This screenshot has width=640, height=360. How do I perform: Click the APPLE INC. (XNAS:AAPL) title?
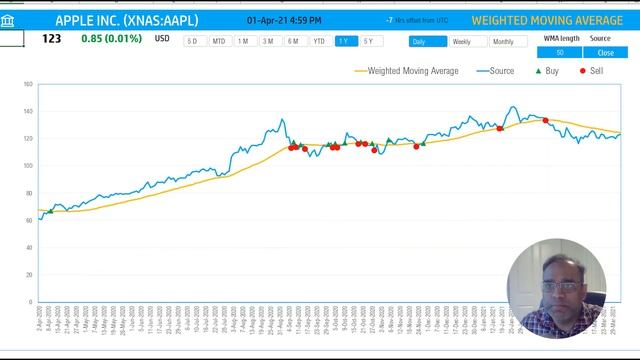point(127,20)
